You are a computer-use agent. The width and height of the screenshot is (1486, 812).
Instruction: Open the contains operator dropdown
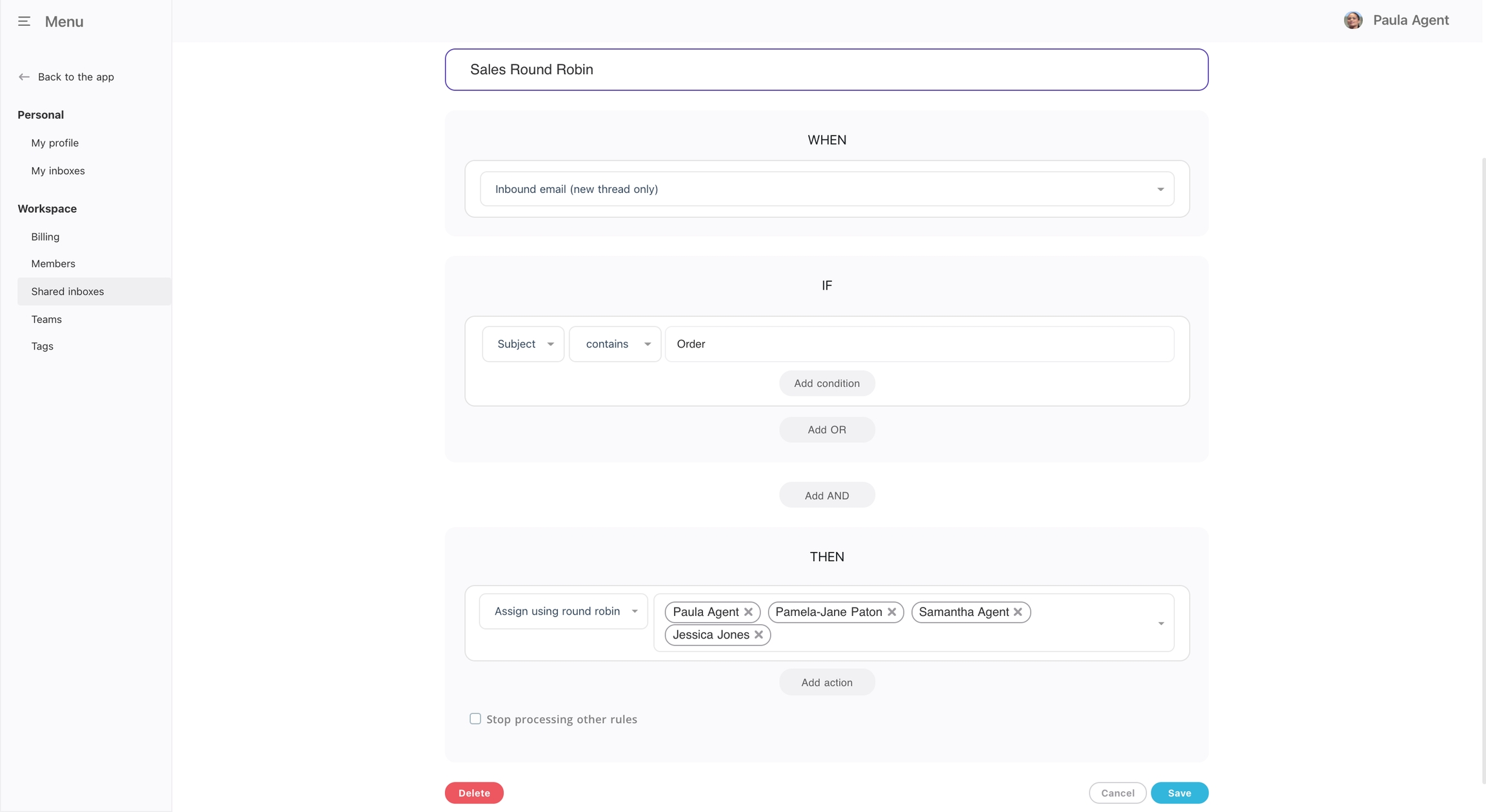(x=615, y=344)
